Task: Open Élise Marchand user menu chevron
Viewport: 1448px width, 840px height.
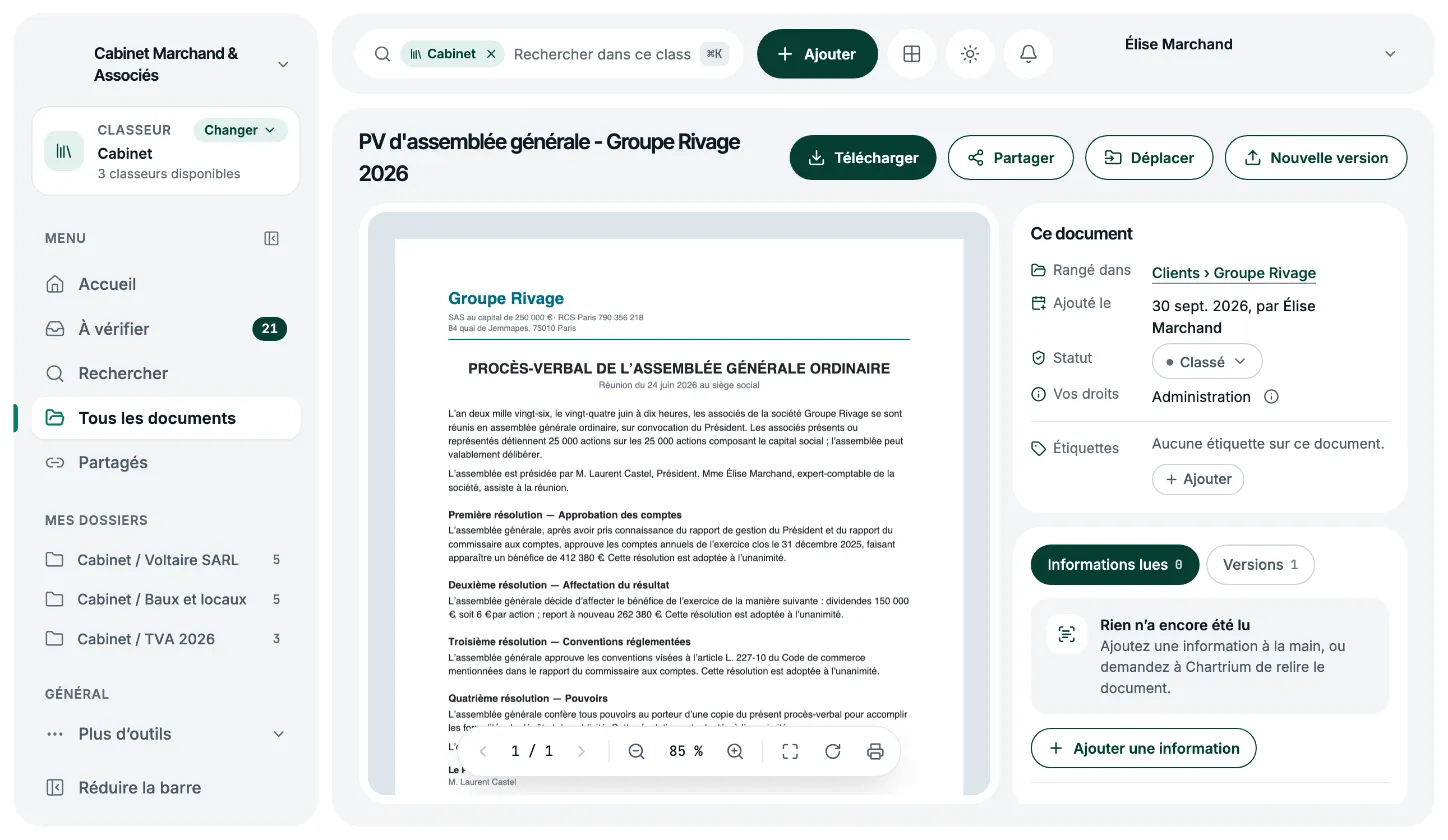Action: tap(1389, 54)
